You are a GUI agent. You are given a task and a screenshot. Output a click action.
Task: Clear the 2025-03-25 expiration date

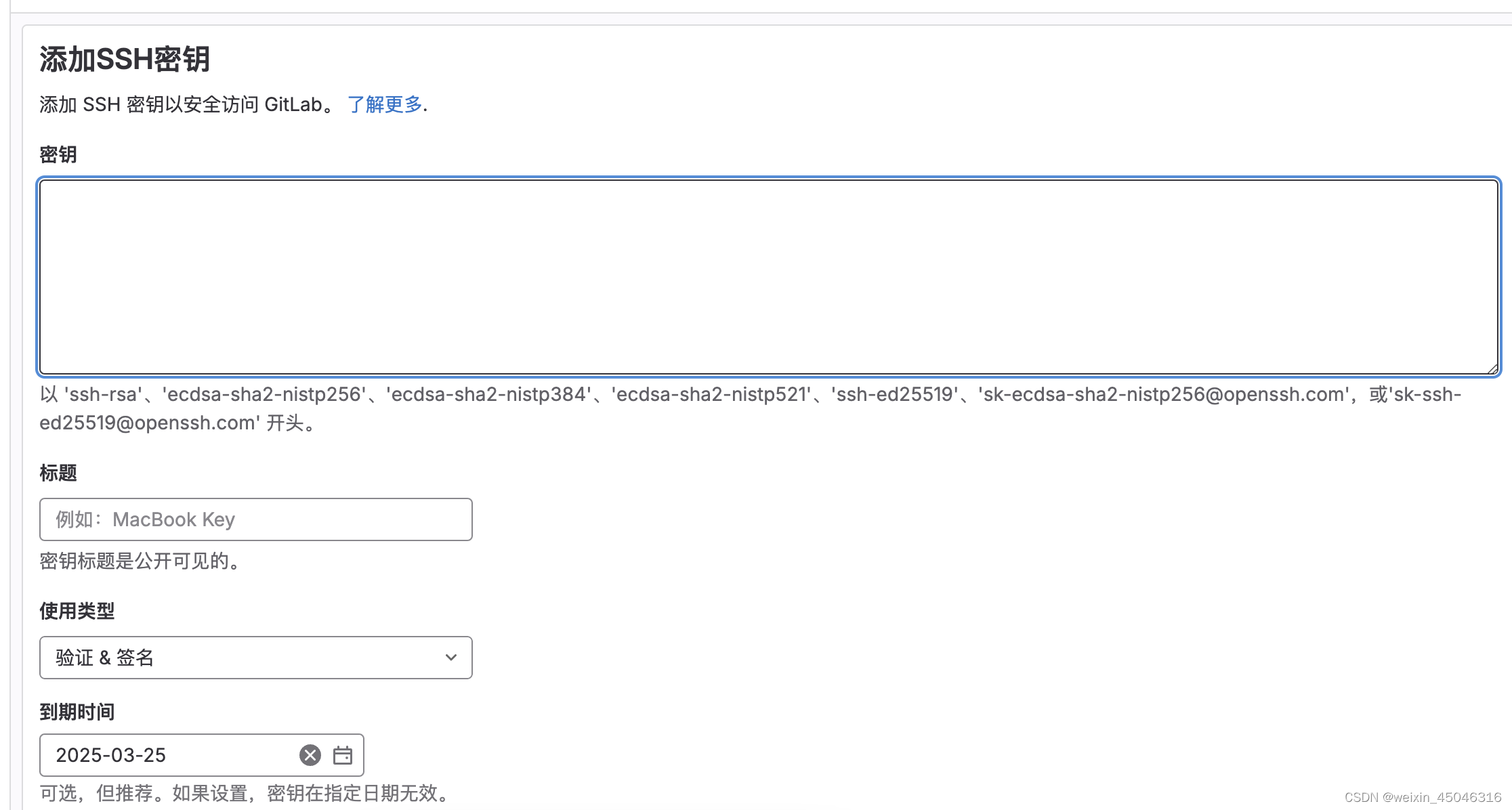click(310, 754)
